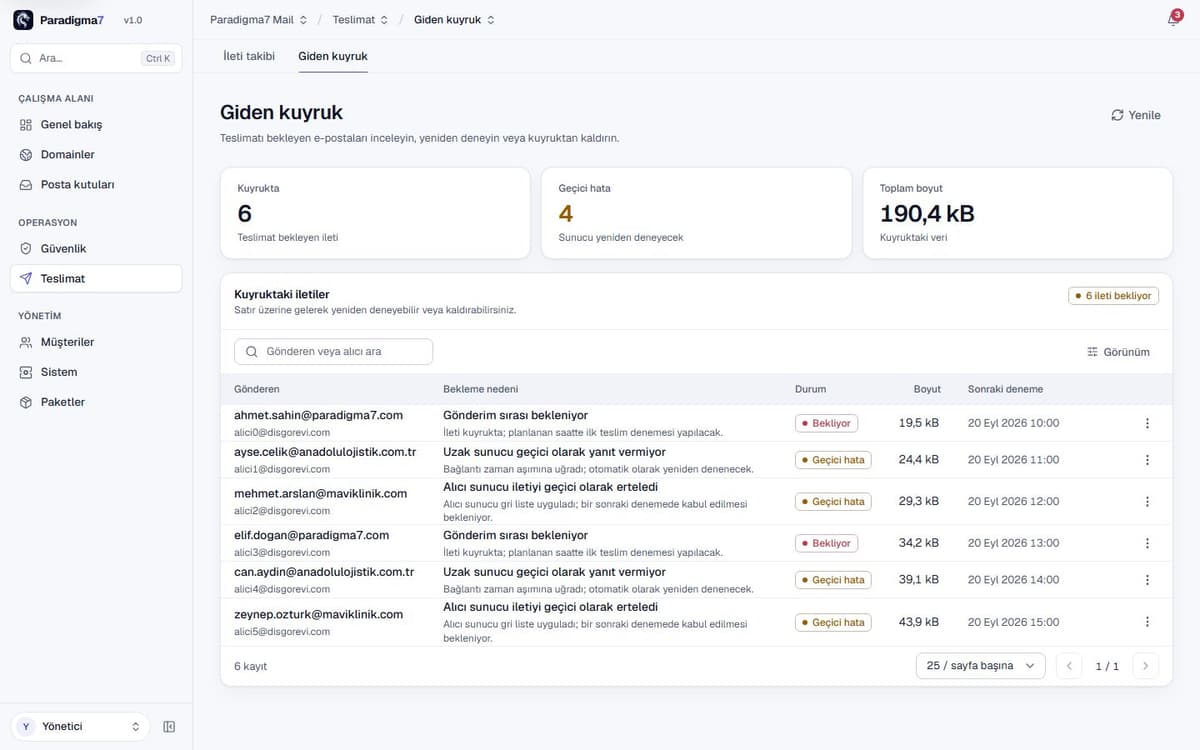
Task: Switch to the İleti takibi tab
Action: (x=249, y=56)
